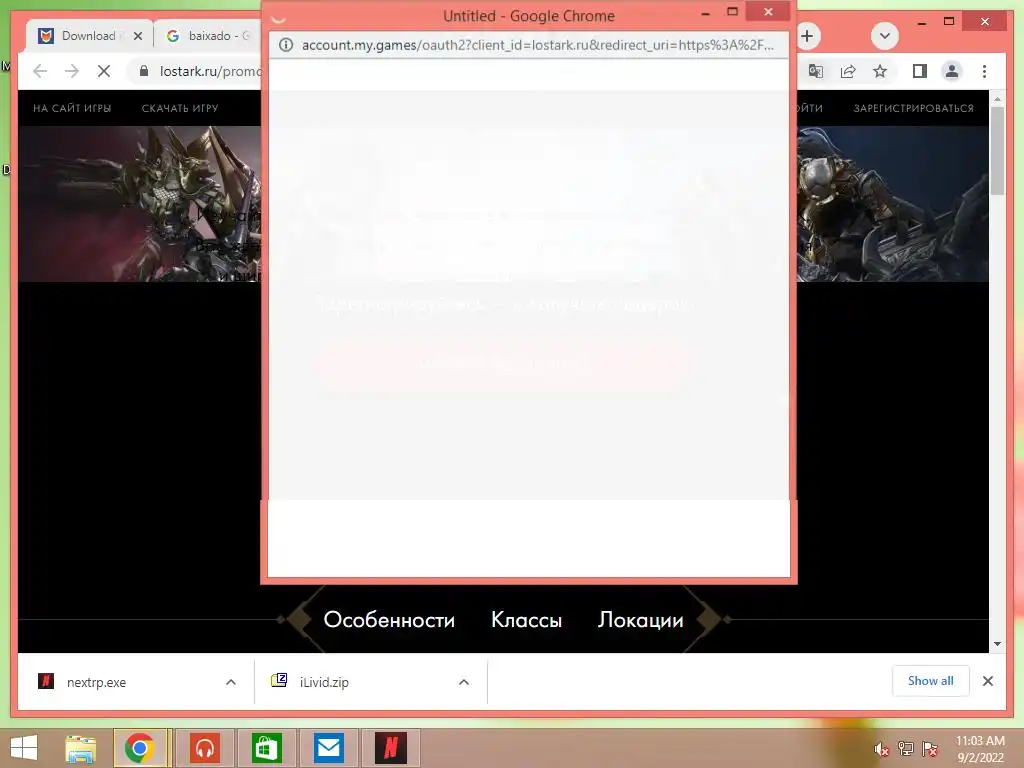Click the lostark.ru address bar
1024x768 pixels.
pos(209,71)
